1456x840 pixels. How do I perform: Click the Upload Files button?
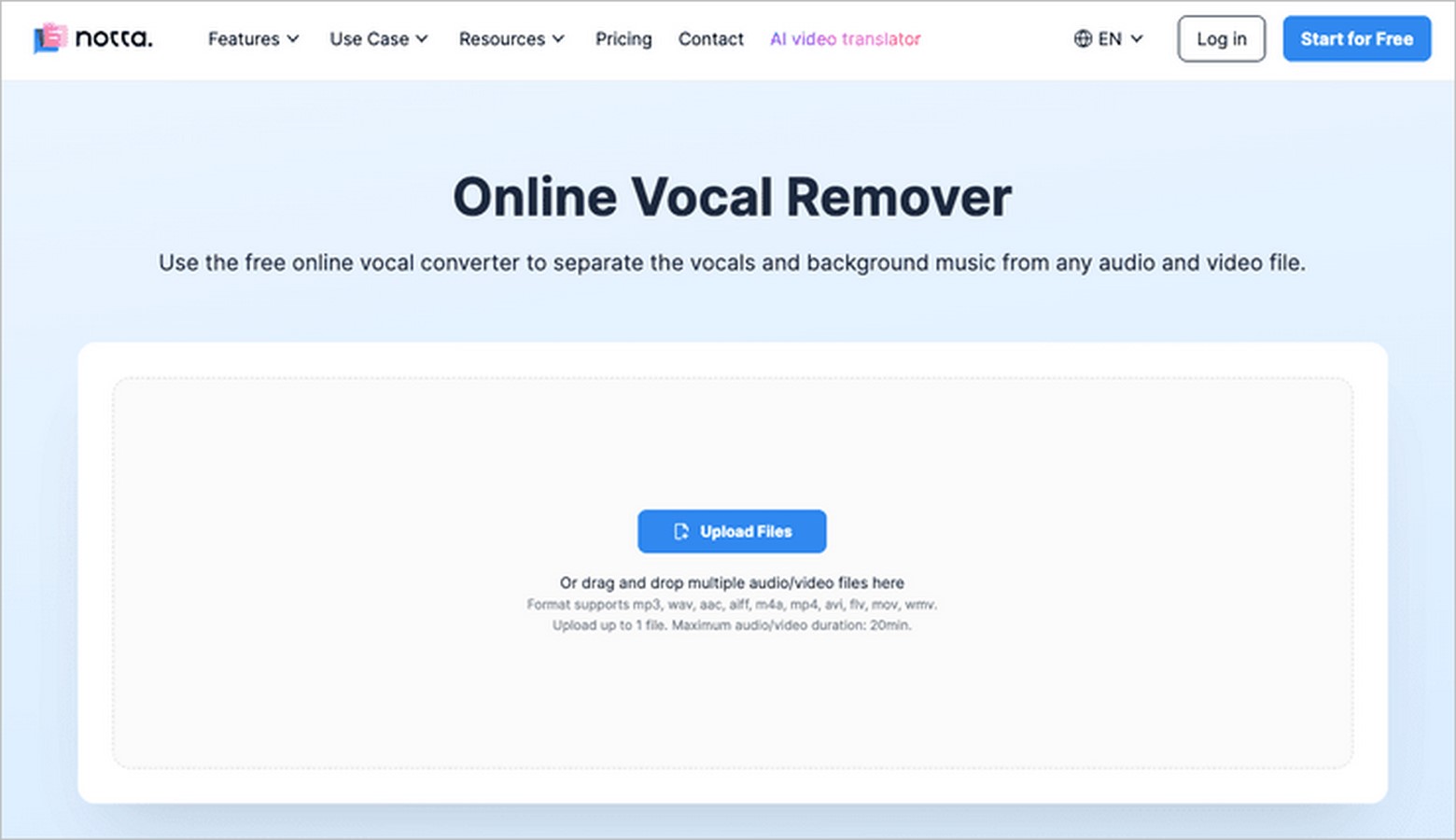[x=732, y=531]
